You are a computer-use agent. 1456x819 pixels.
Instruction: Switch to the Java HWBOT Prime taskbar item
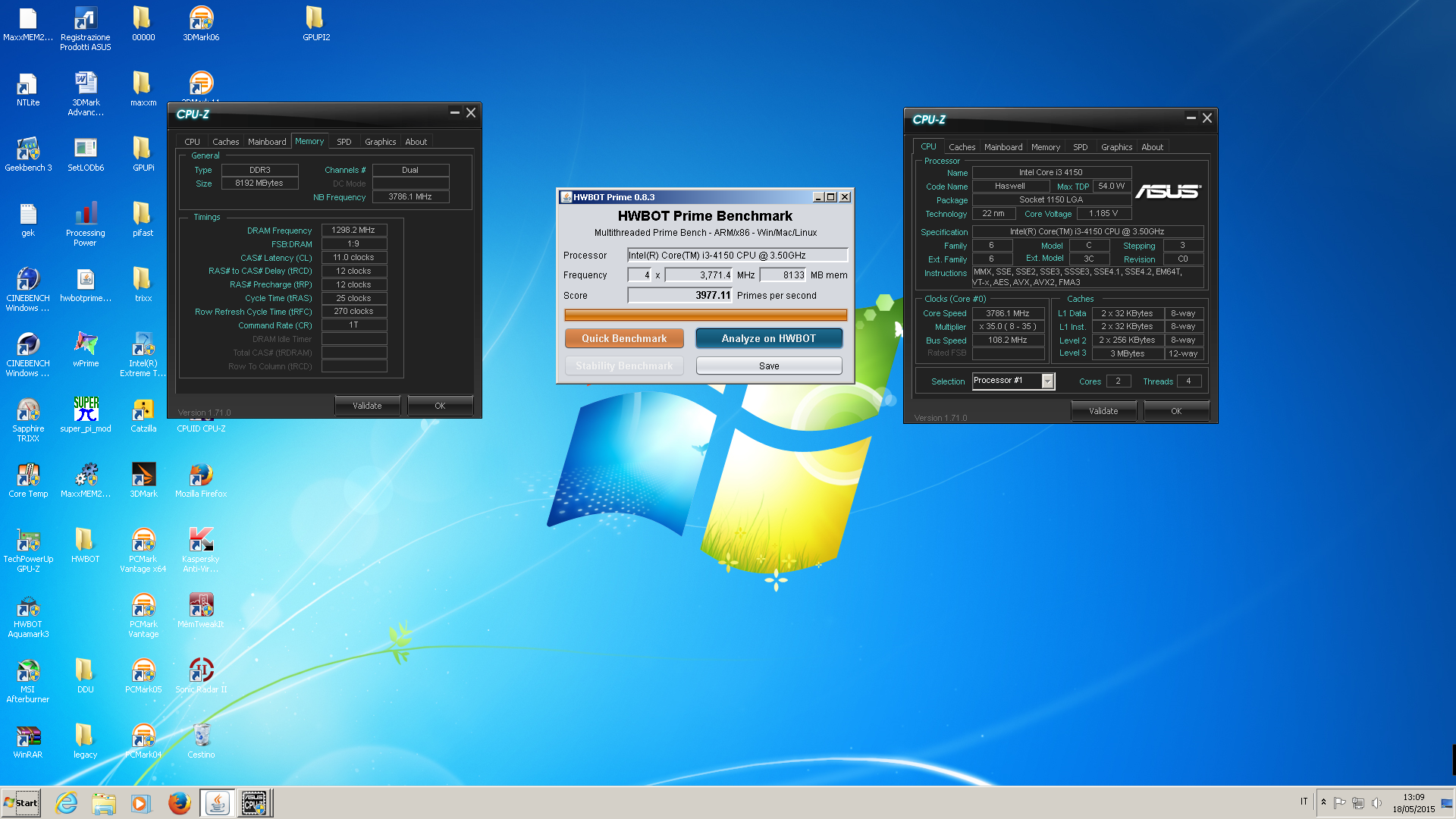pos(217,803)
